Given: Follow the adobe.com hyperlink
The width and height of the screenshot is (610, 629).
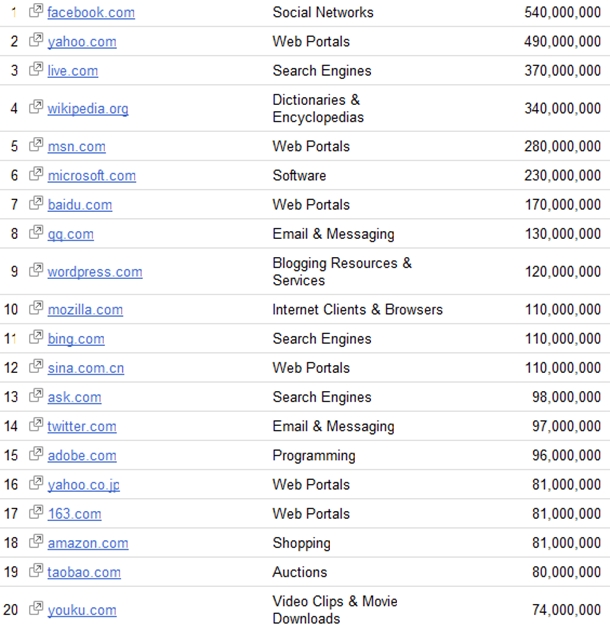Looking at the screenshot, I should pyautogui.click(x=82, y=455).
